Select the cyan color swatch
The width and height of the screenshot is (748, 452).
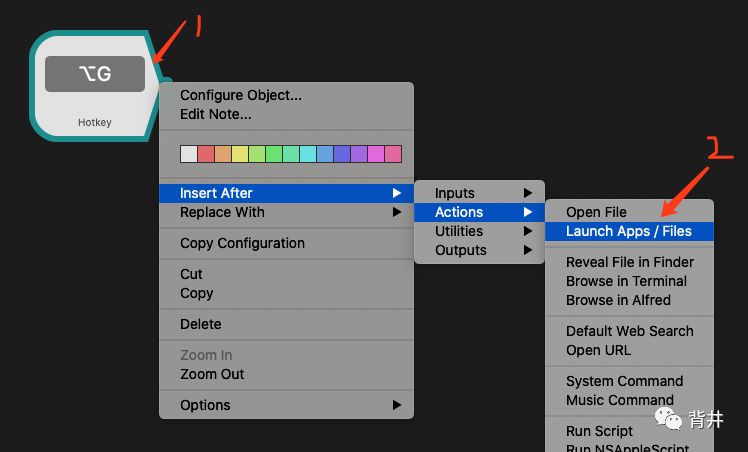(308, 154)
